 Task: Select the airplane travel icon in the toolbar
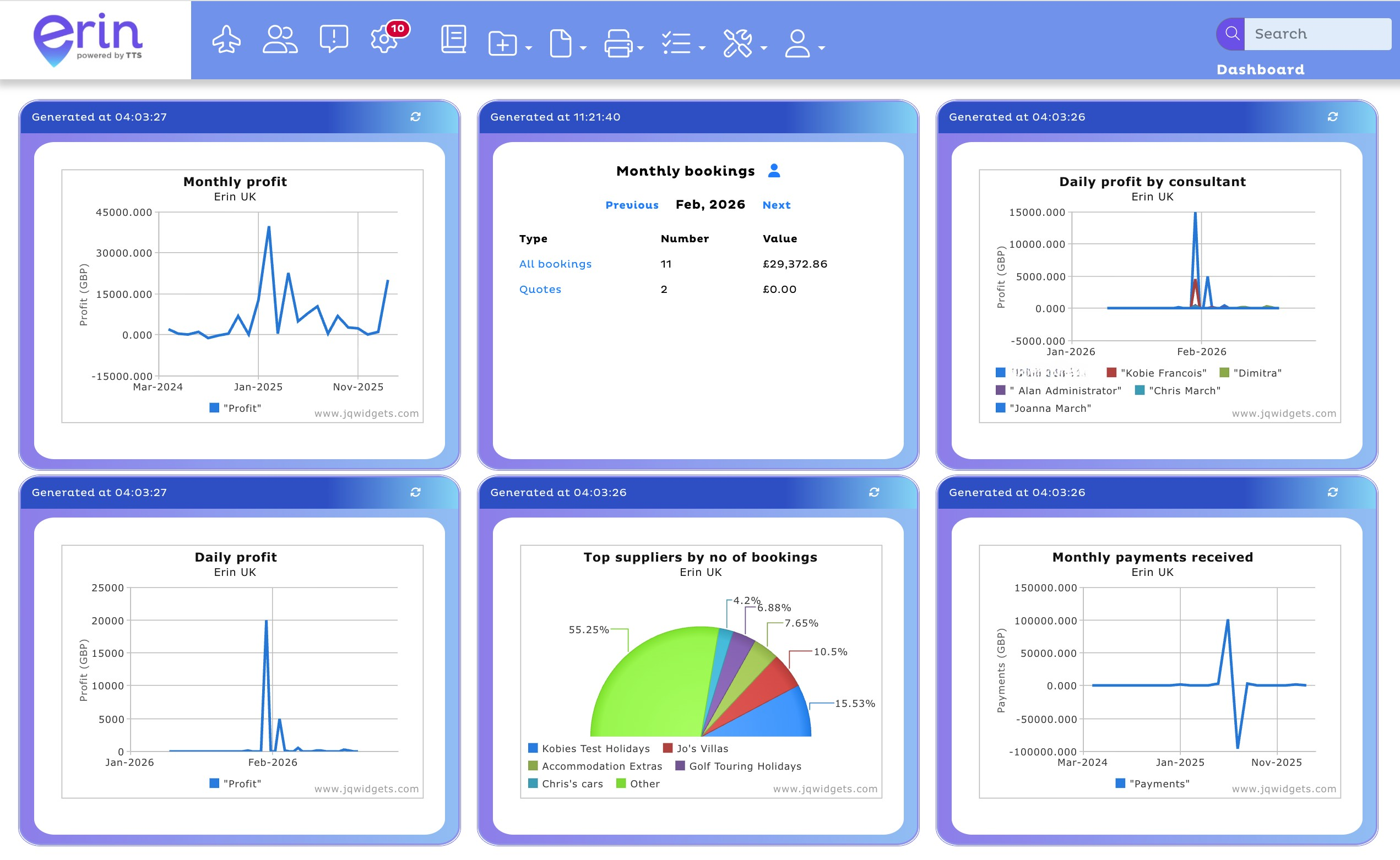pos(226,40)
